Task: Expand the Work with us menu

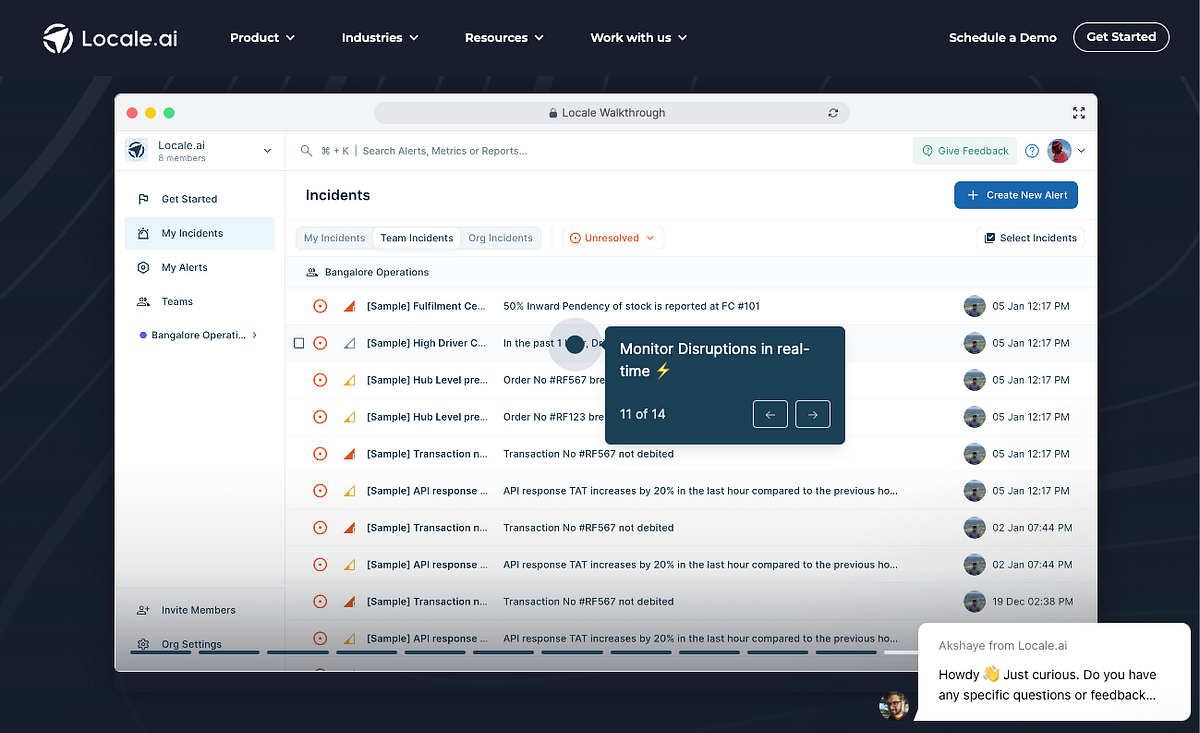Action: [638, 38]
